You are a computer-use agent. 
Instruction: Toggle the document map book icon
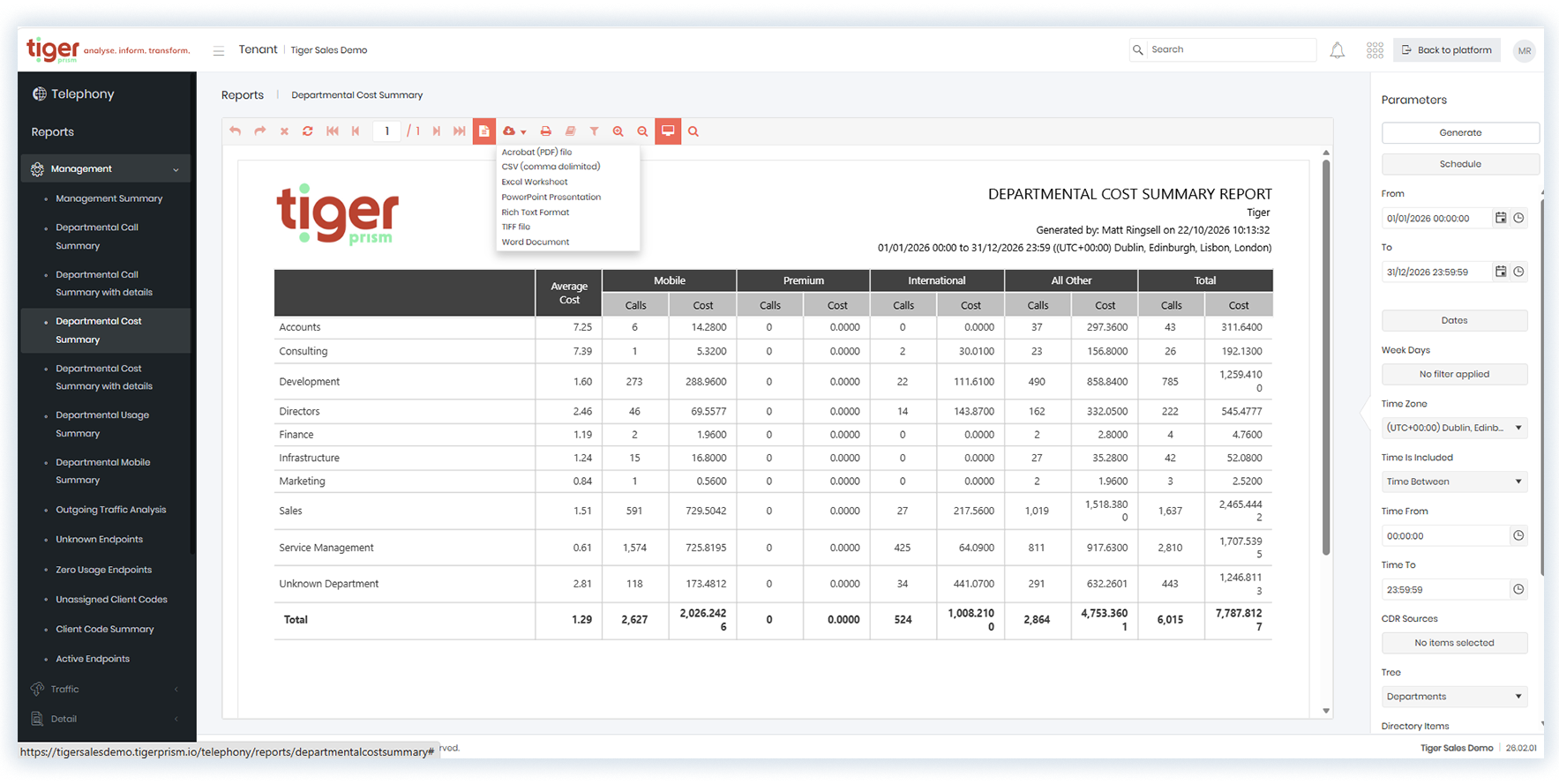(570, 131)
